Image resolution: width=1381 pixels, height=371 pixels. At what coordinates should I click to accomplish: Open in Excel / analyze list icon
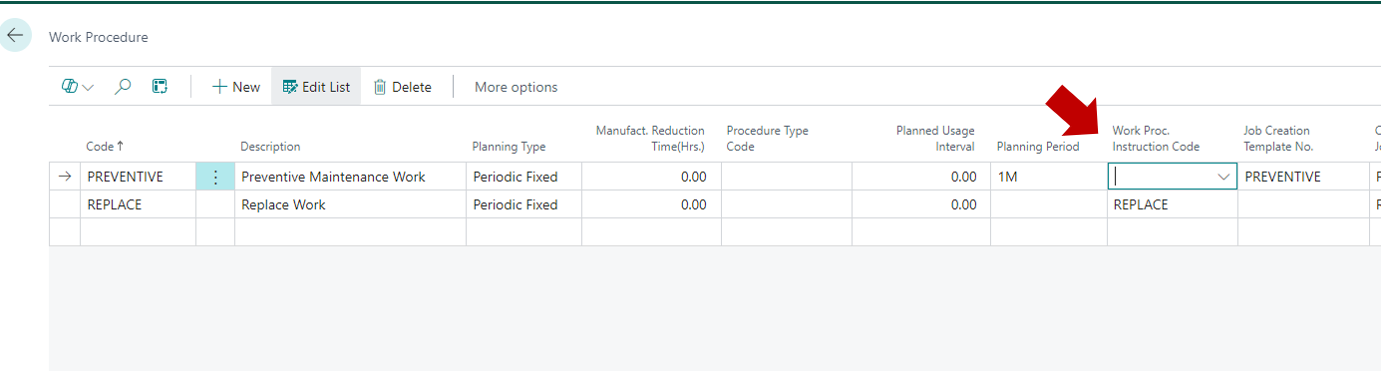(160, 87)
